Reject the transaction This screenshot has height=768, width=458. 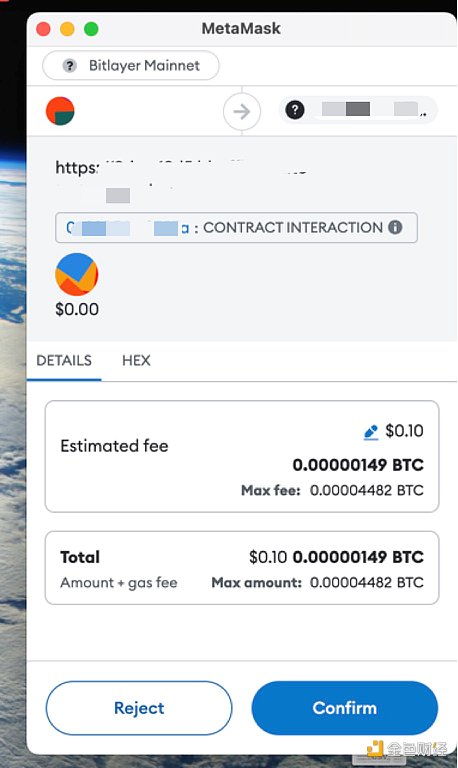[x=139, y=708]
